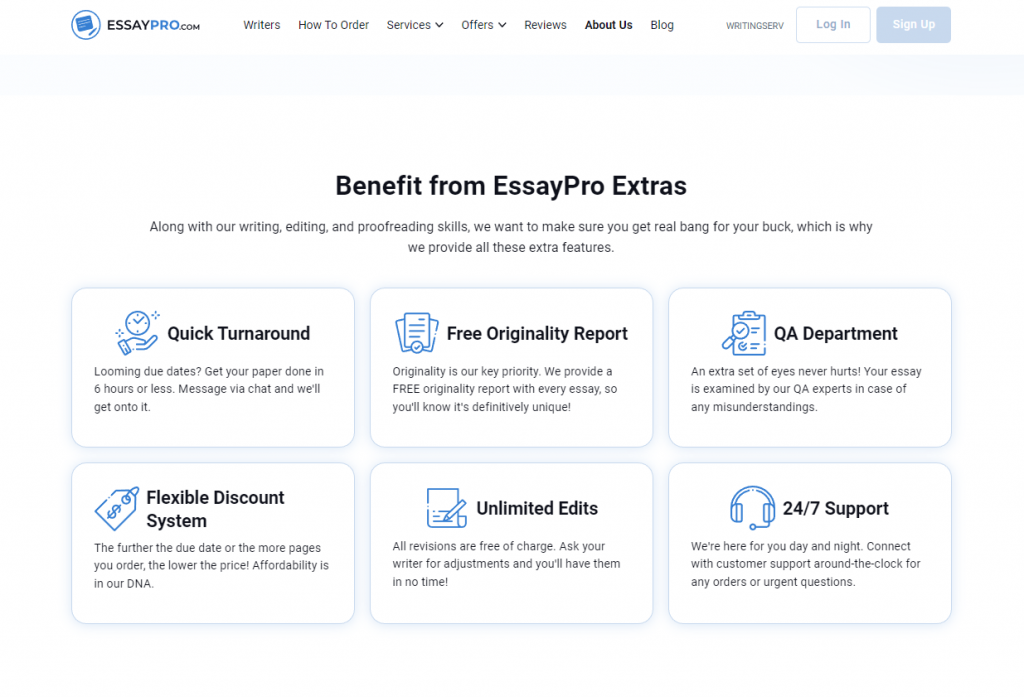Click the QA Department clipboard icon
The image size is (1024, 697).
pyautogui.click(x=744, y=333)
